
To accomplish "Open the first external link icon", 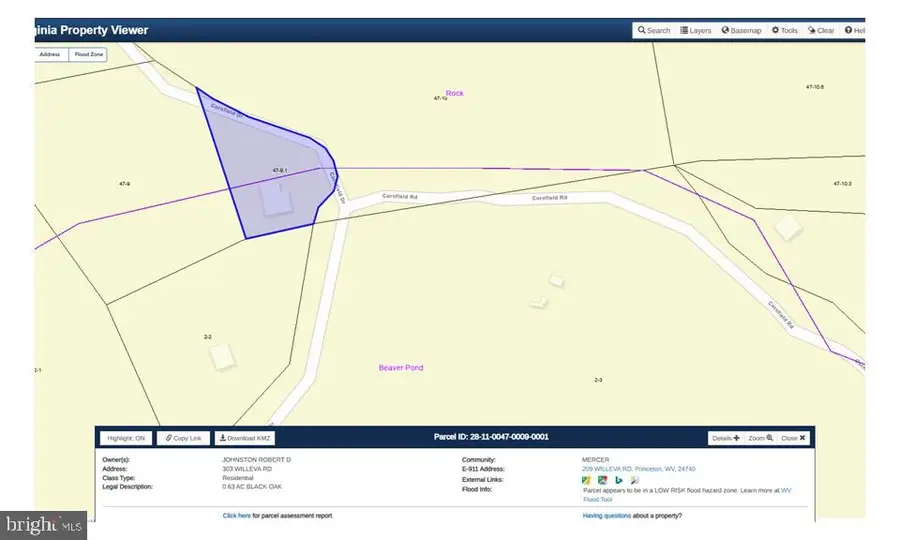I will coord(586,480).
